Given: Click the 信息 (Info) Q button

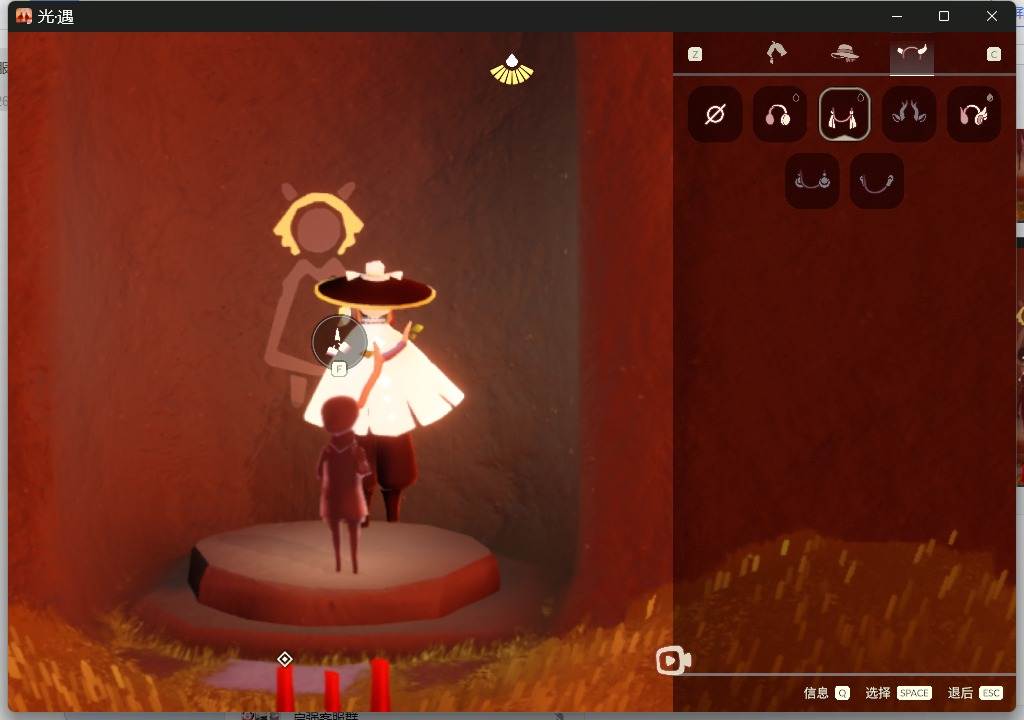Looking at the screenshot, I should 826,693.
